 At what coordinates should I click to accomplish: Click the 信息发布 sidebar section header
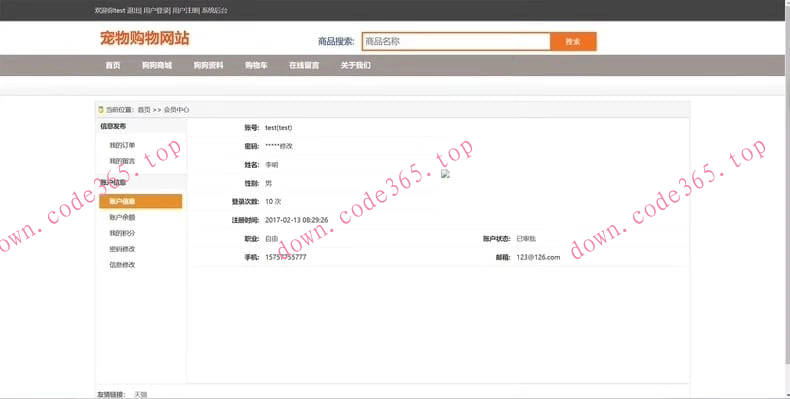coord(113,126)
